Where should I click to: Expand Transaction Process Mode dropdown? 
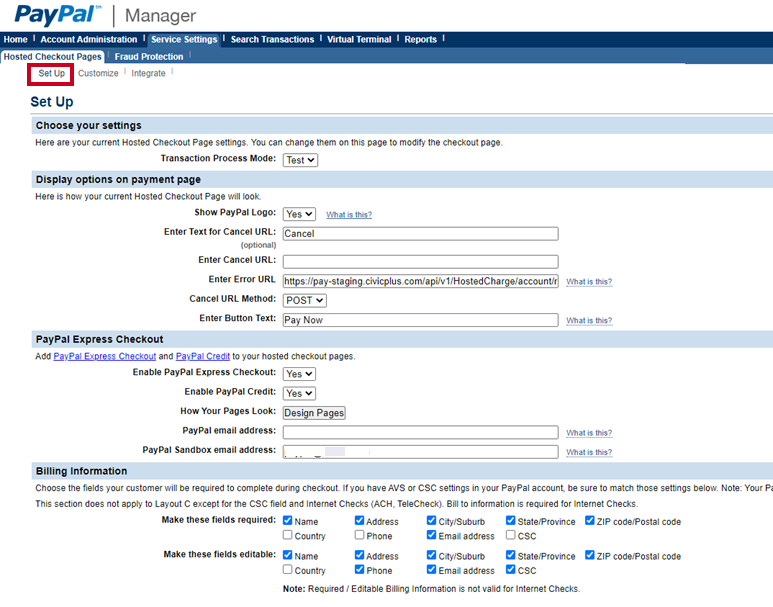300,160
